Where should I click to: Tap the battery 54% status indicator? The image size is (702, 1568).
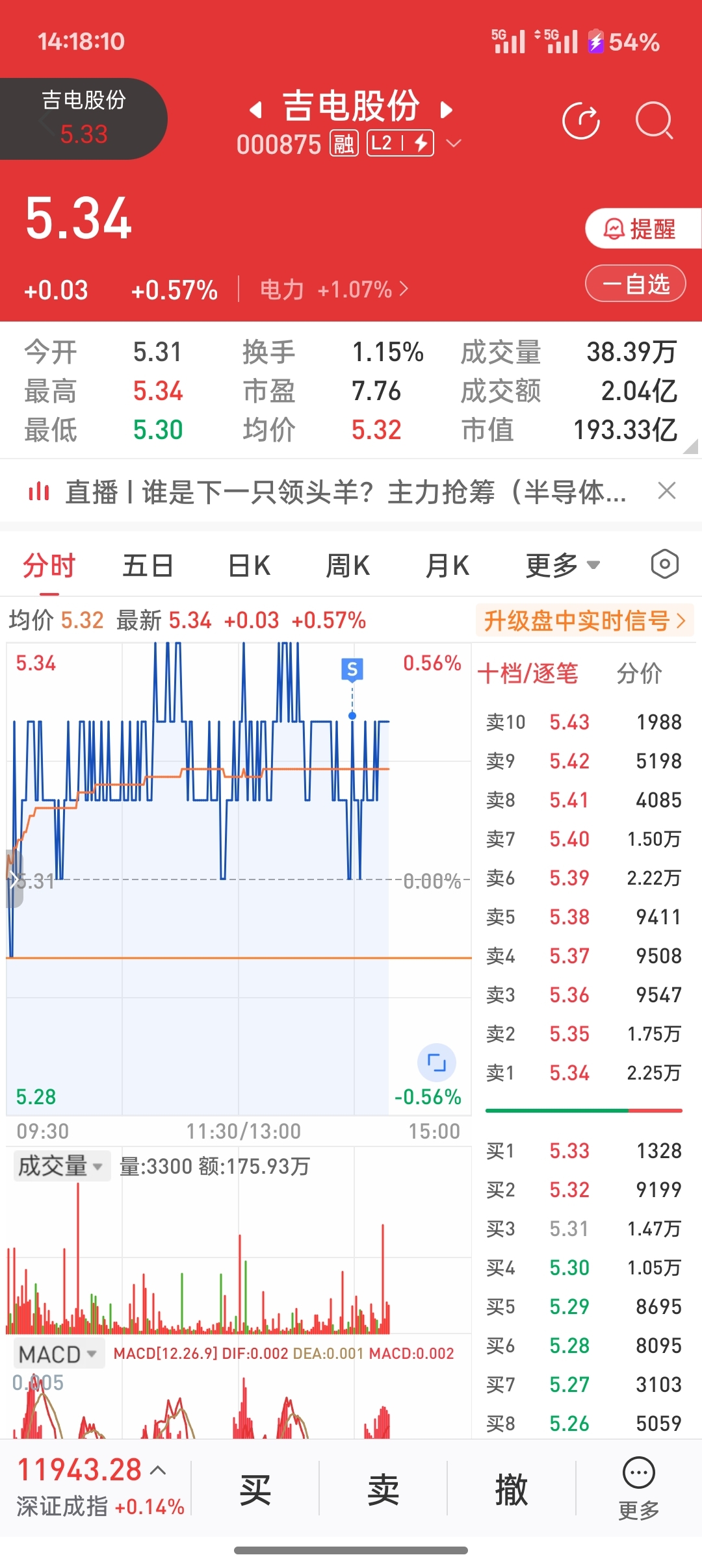(x=624, y=42)
